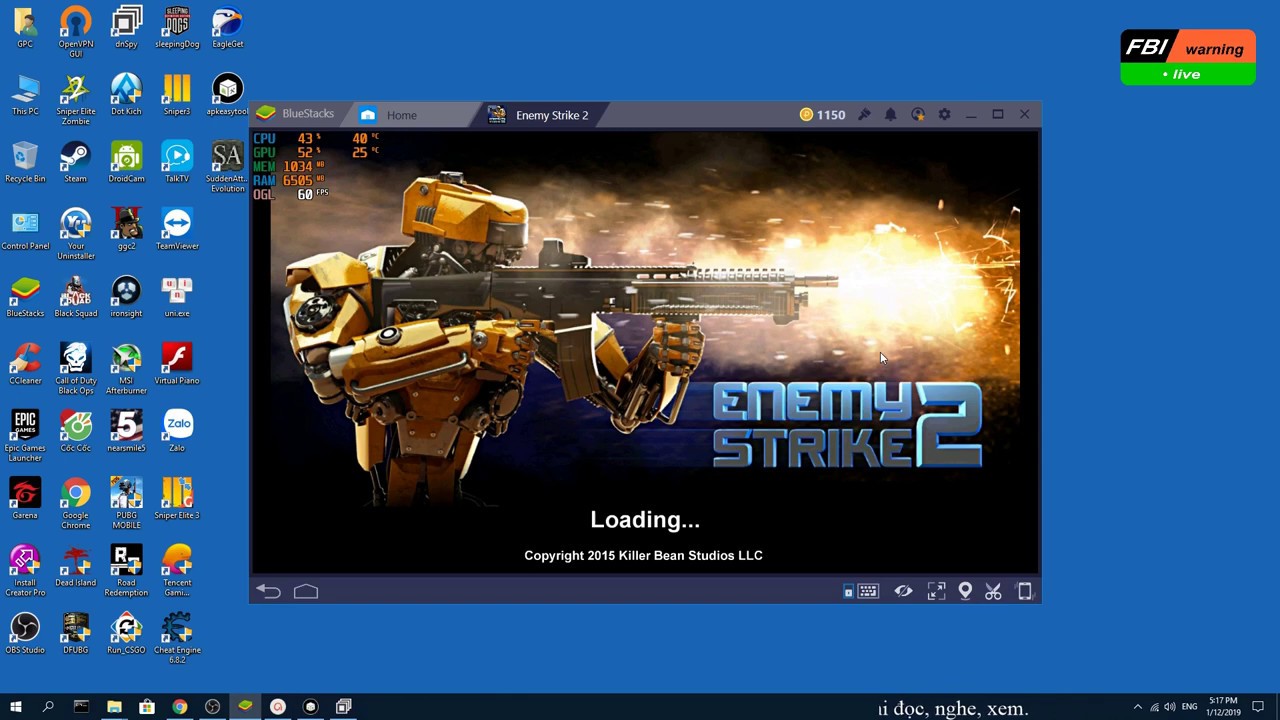This screenshot has width=1280, height=720.
Task: Select This PC desktop icon
Action: pos(25,95)
